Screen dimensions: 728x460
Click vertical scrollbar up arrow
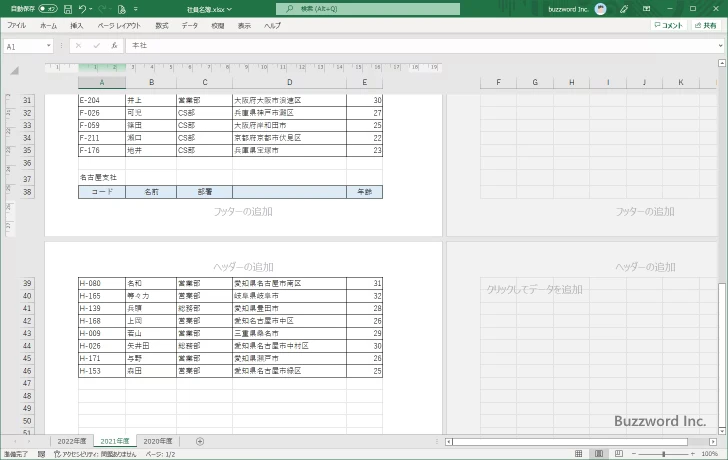tap(722, 63)
